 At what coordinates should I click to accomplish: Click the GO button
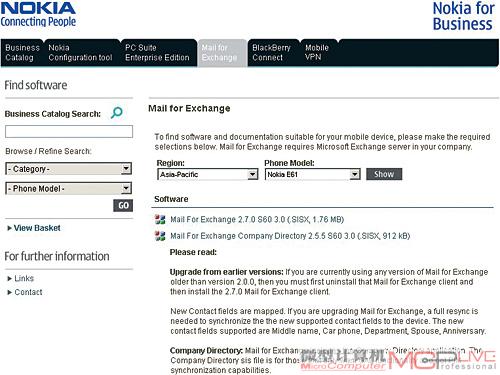coord(123,205)
